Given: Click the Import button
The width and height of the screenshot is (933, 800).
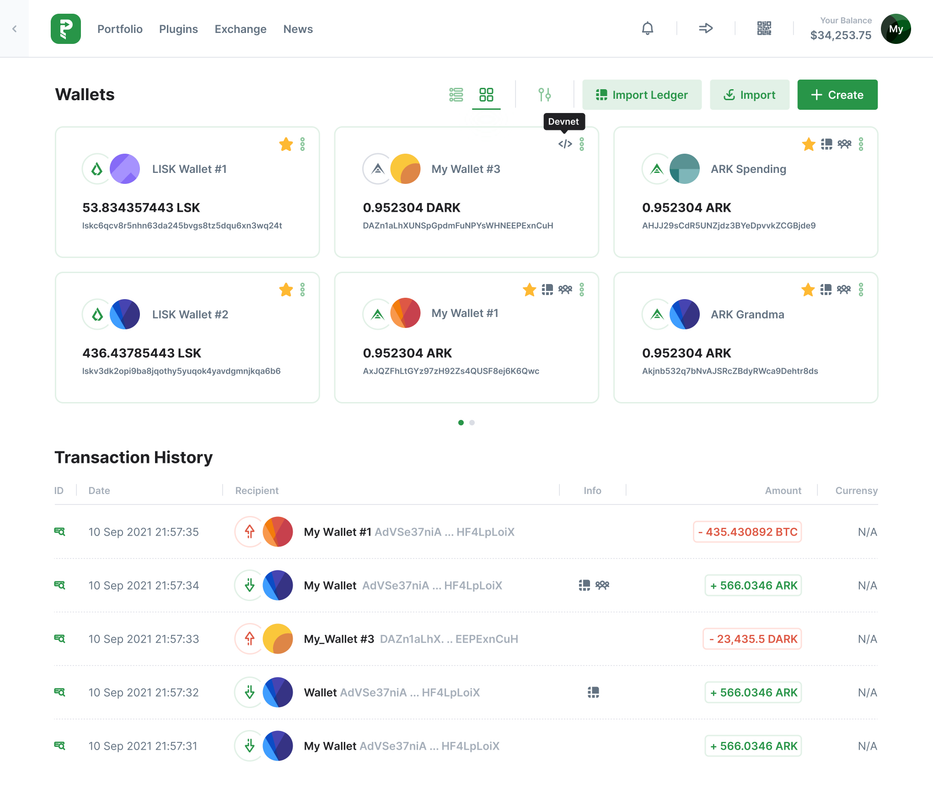Looking at the screenshot, I should [749, 95].
